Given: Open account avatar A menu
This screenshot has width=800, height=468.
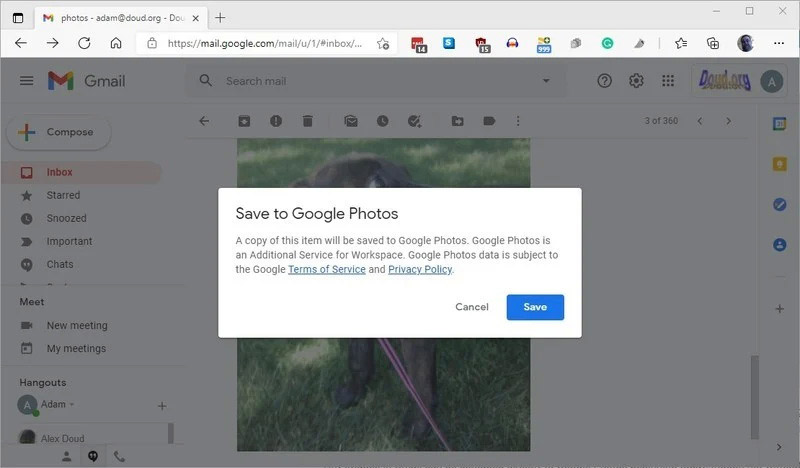Looking at the screenshot, I should [x=771, y=81].
